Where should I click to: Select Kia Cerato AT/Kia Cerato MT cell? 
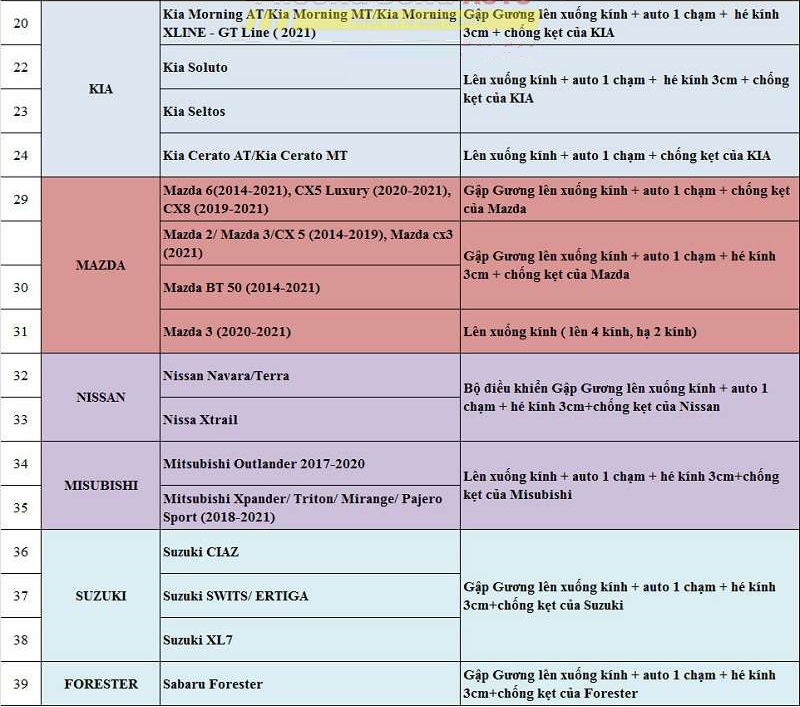tap(310, 155)
